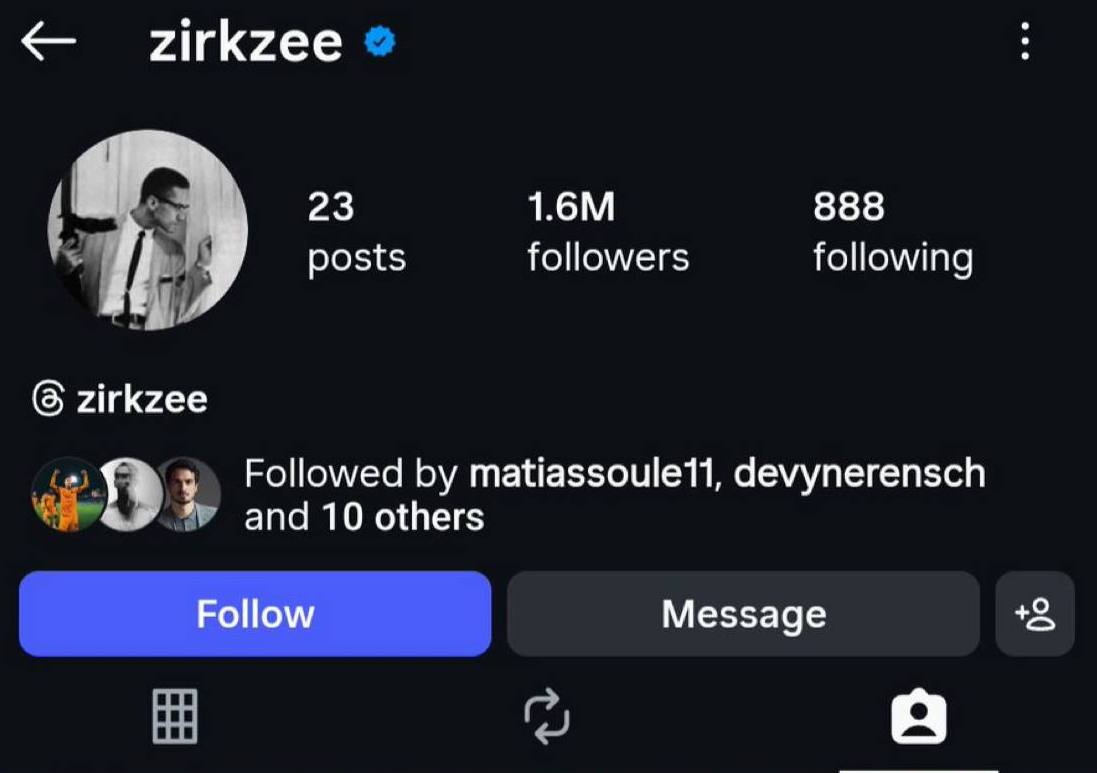Open devynerensch's profile from followed-by text
Screen dimensions: 1097x773
(x=859, y=473)
